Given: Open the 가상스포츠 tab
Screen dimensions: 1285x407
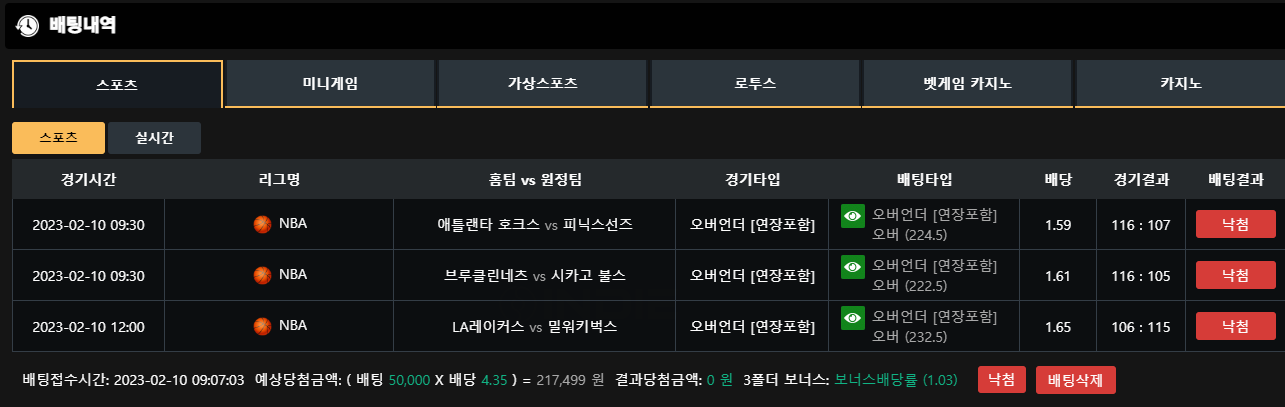Looking at the screenshot, I should click(542, 84).
